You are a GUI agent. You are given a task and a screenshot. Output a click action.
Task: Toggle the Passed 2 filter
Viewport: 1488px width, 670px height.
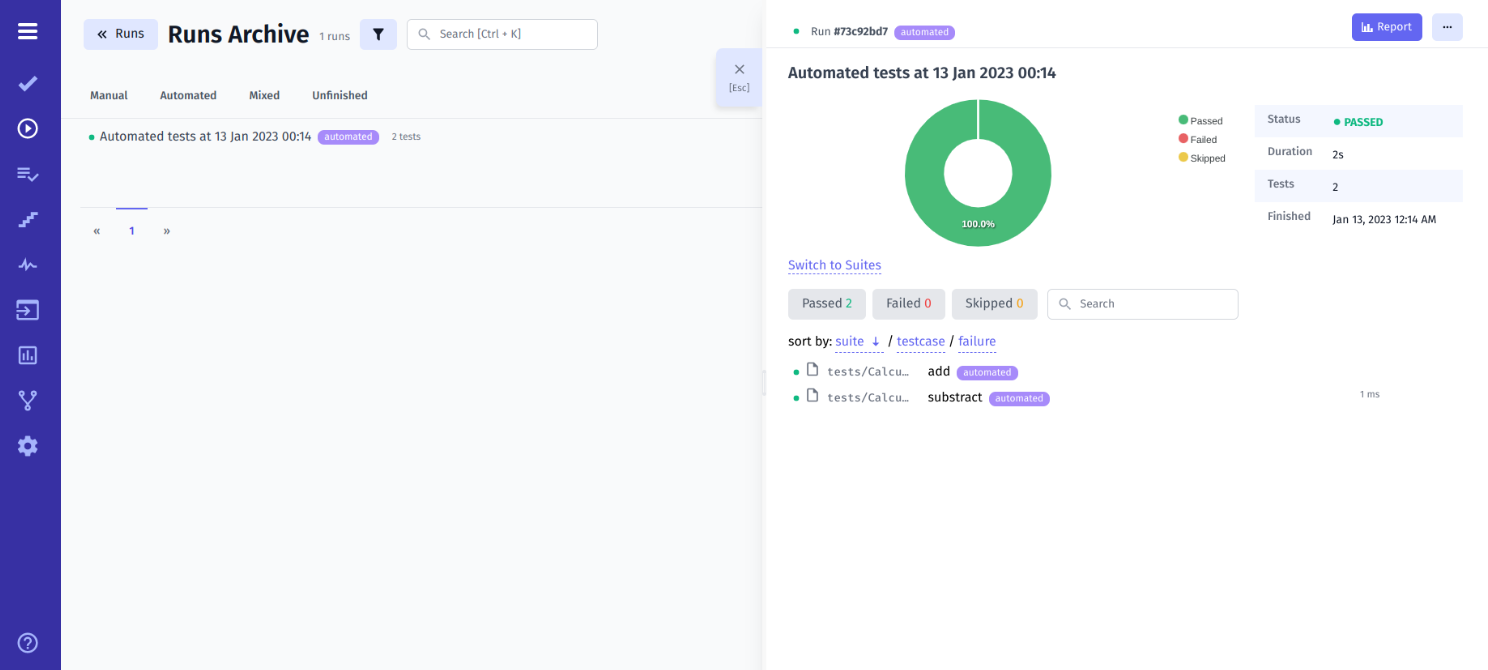[826, 303]
